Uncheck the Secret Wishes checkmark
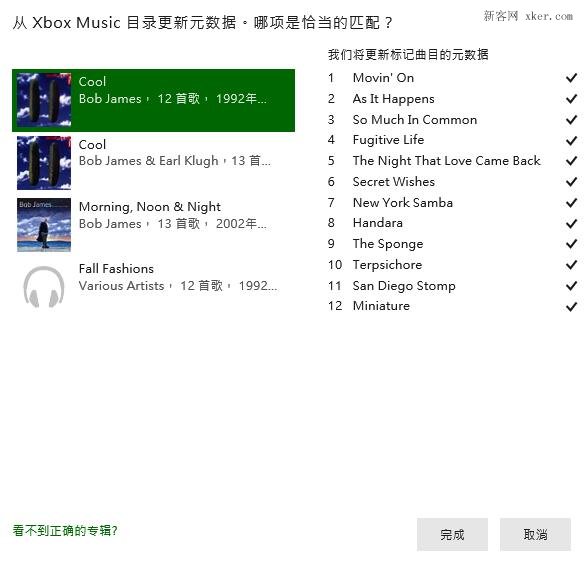Viewport: 588px width, 563px height. tap(571, 182)
